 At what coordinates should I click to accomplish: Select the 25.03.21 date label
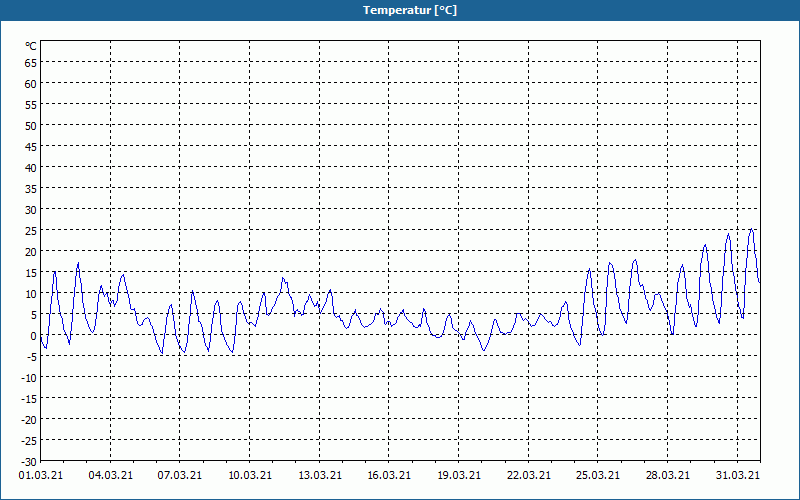click(x=597, y=475)
